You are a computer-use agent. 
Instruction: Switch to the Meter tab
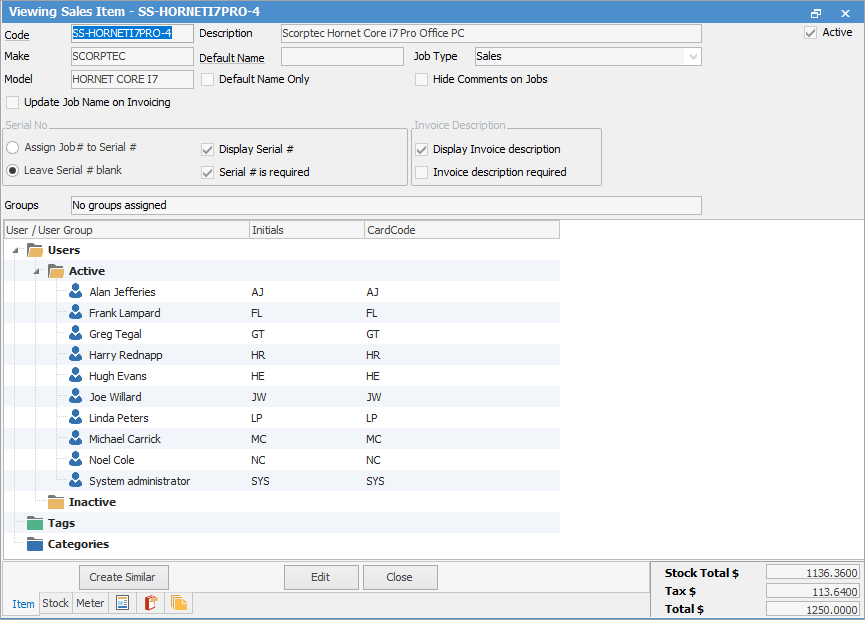tap(90, 603)
